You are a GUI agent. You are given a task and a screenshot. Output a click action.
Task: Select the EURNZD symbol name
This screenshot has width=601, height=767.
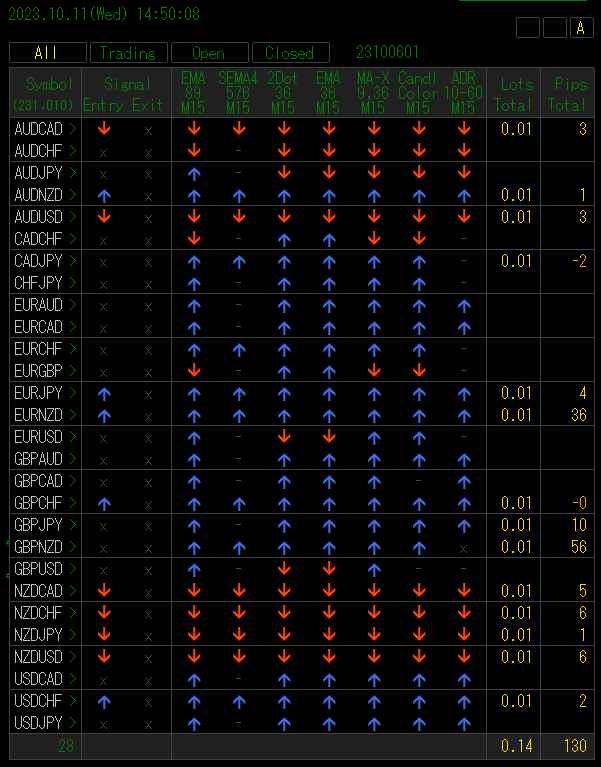tap(38, 415)
